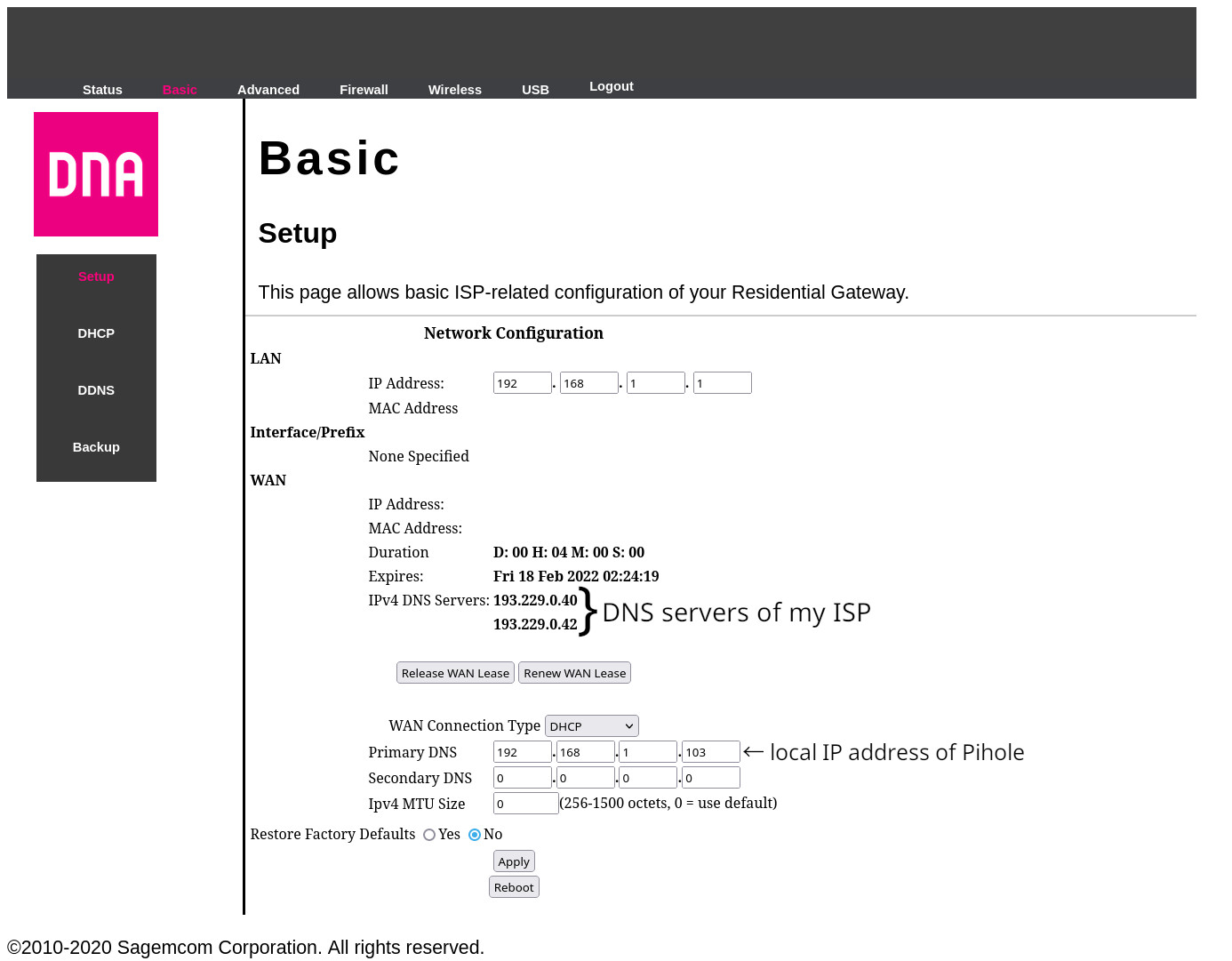The height and width of the screenshot is (961, 1232).
Task: Click the Apply button
Action: pyautogui.click(x=514, y=861)
